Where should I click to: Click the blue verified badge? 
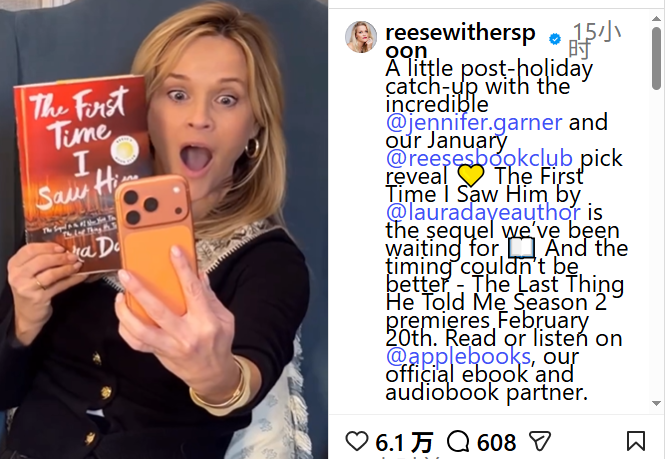pyautogui.click(x=554, y=39)
